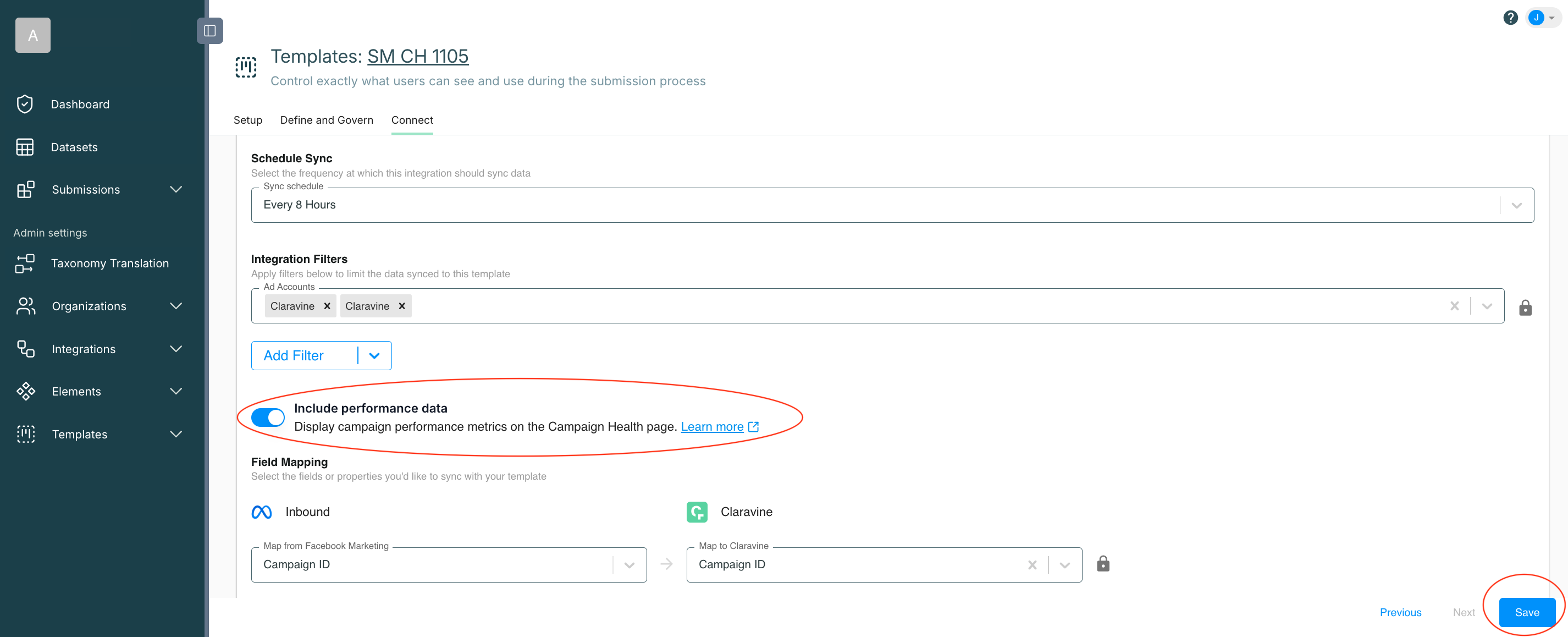Expand the Organizations menu chevron
Image resolution: width=1568 pixels, height=637 pixels.
pos(176,306)
